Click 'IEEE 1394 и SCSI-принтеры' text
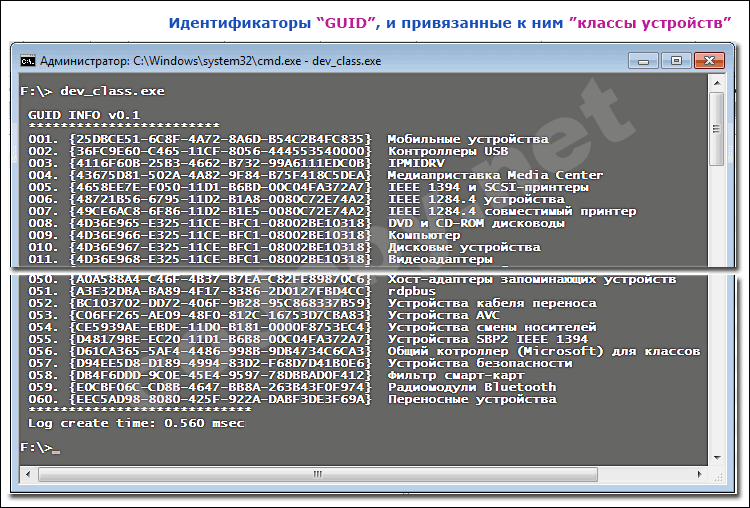This screenshot has height=508, width=750. coord(488,188)
